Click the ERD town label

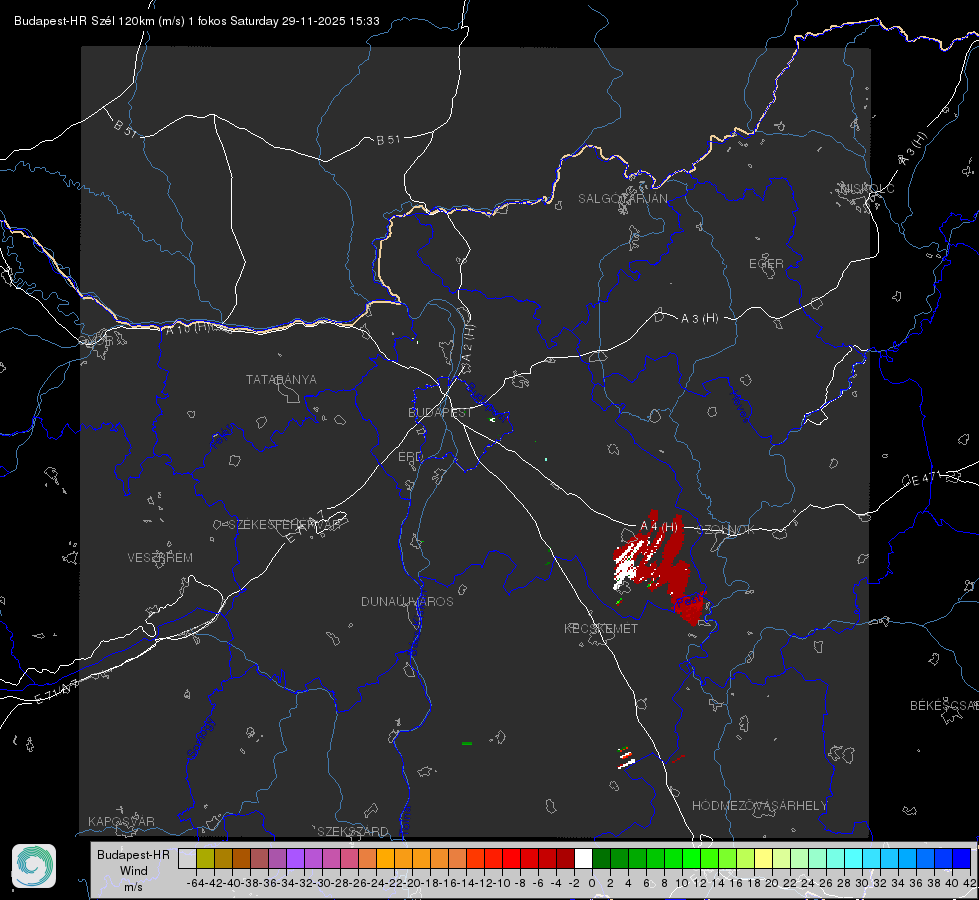410,457
